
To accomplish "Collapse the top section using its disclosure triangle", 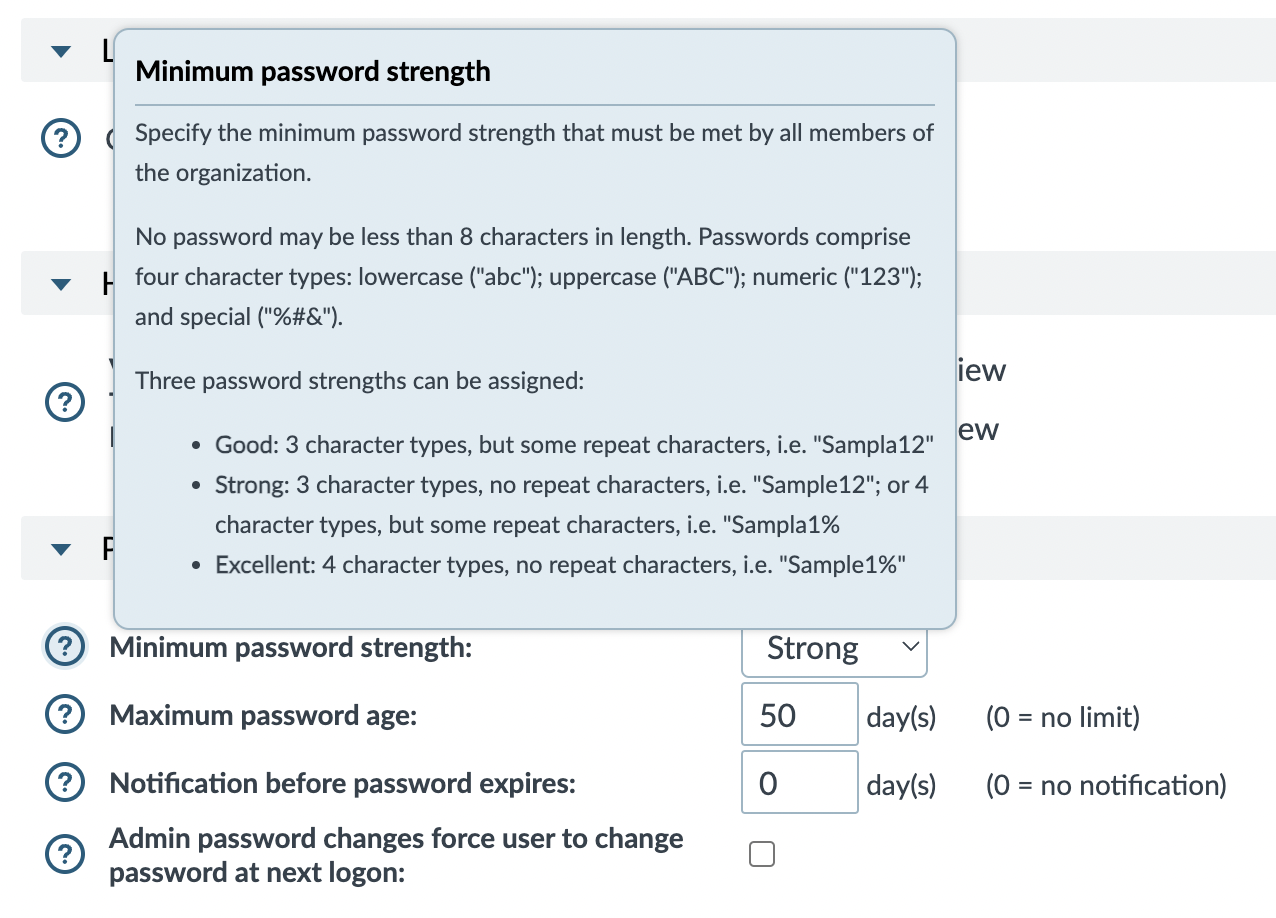I will coord(60,51).
